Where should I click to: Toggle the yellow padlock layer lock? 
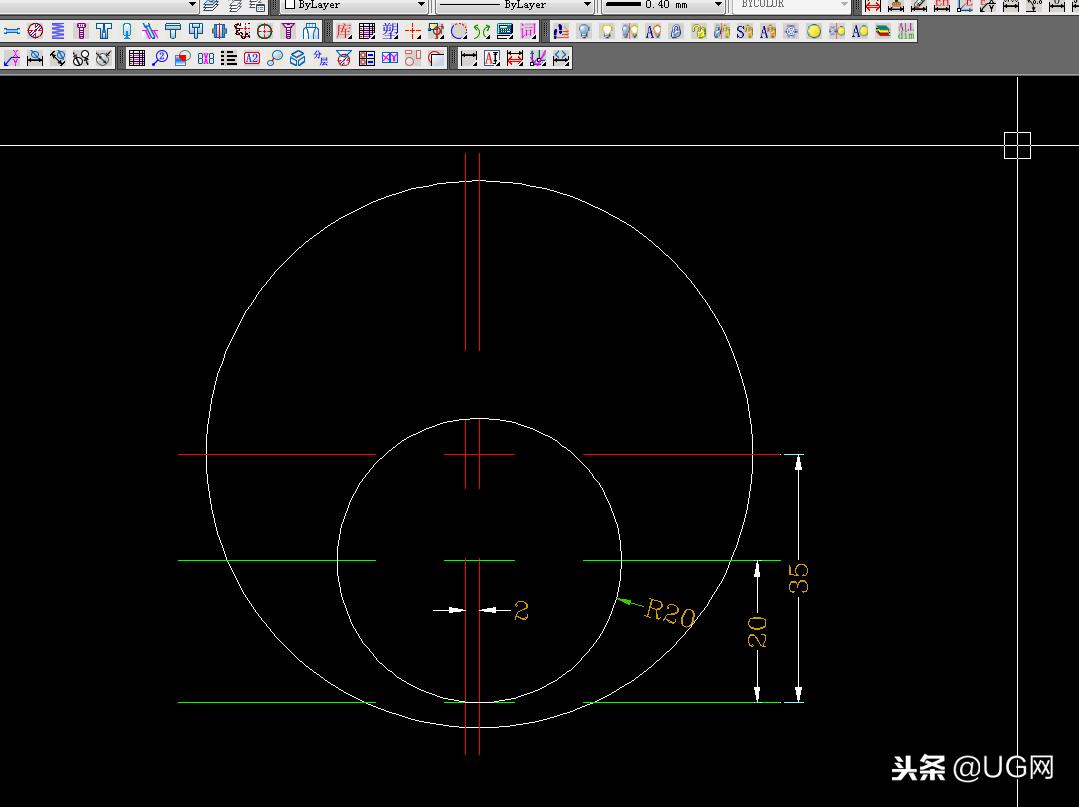(699, 31)
